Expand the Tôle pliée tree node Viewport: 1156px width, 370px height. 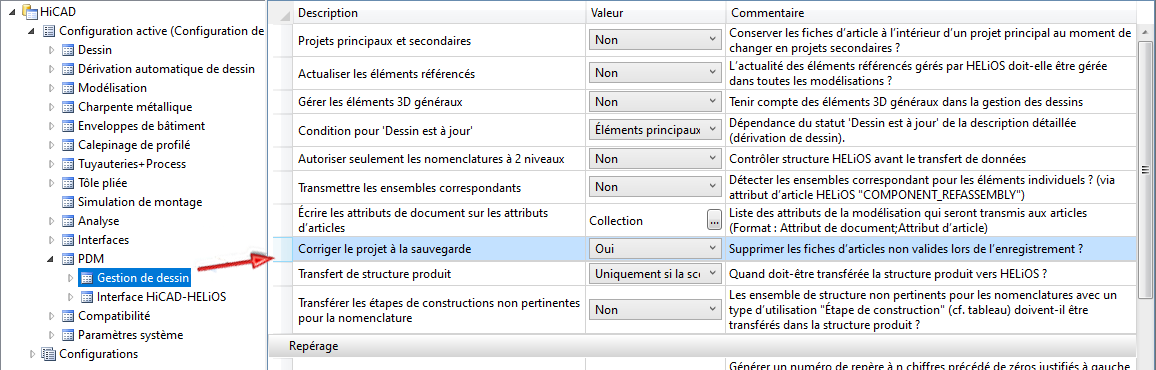51,183
